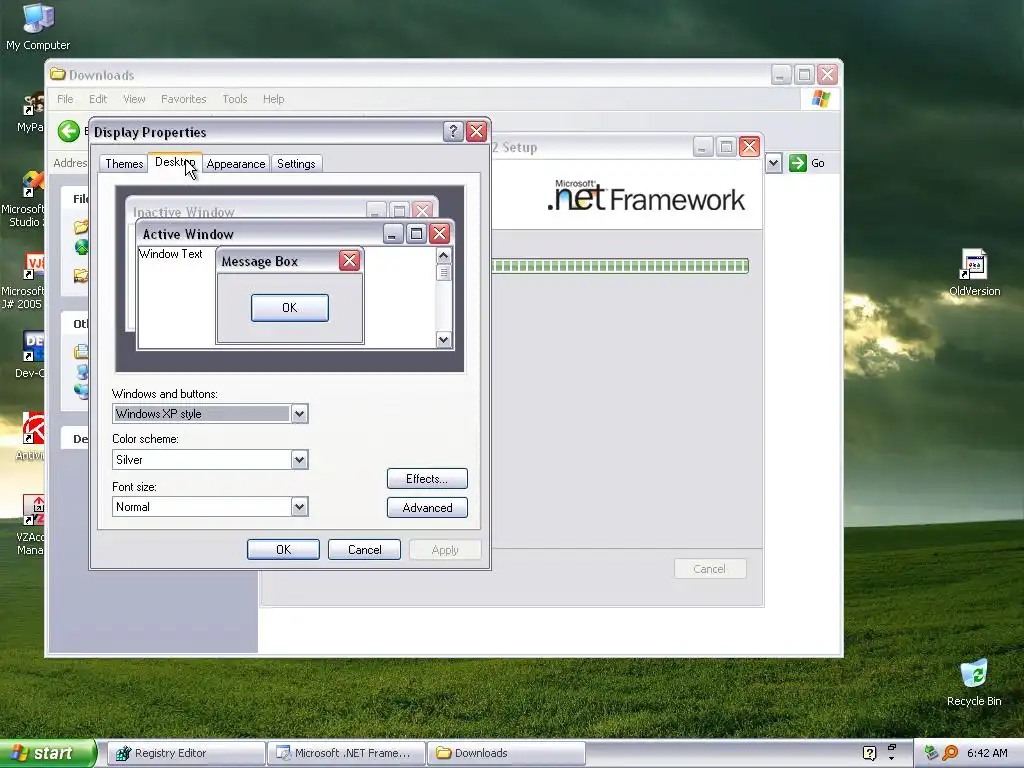Viewport: 1024px width, 768px height.
Task: Open the Themes tab
Action: click(124, 164)
